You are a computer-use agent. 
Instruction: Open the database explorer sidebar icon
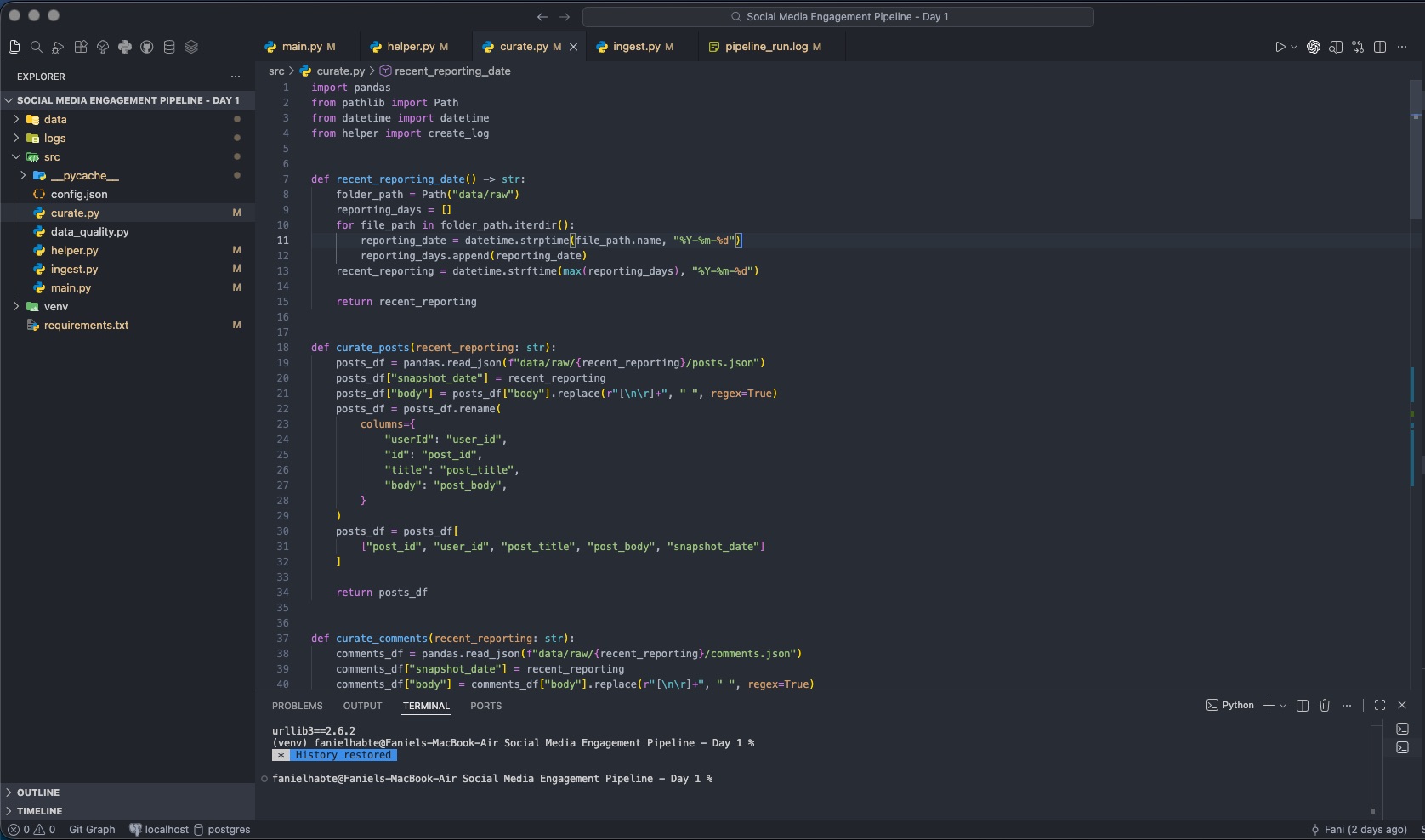[169, 48]
